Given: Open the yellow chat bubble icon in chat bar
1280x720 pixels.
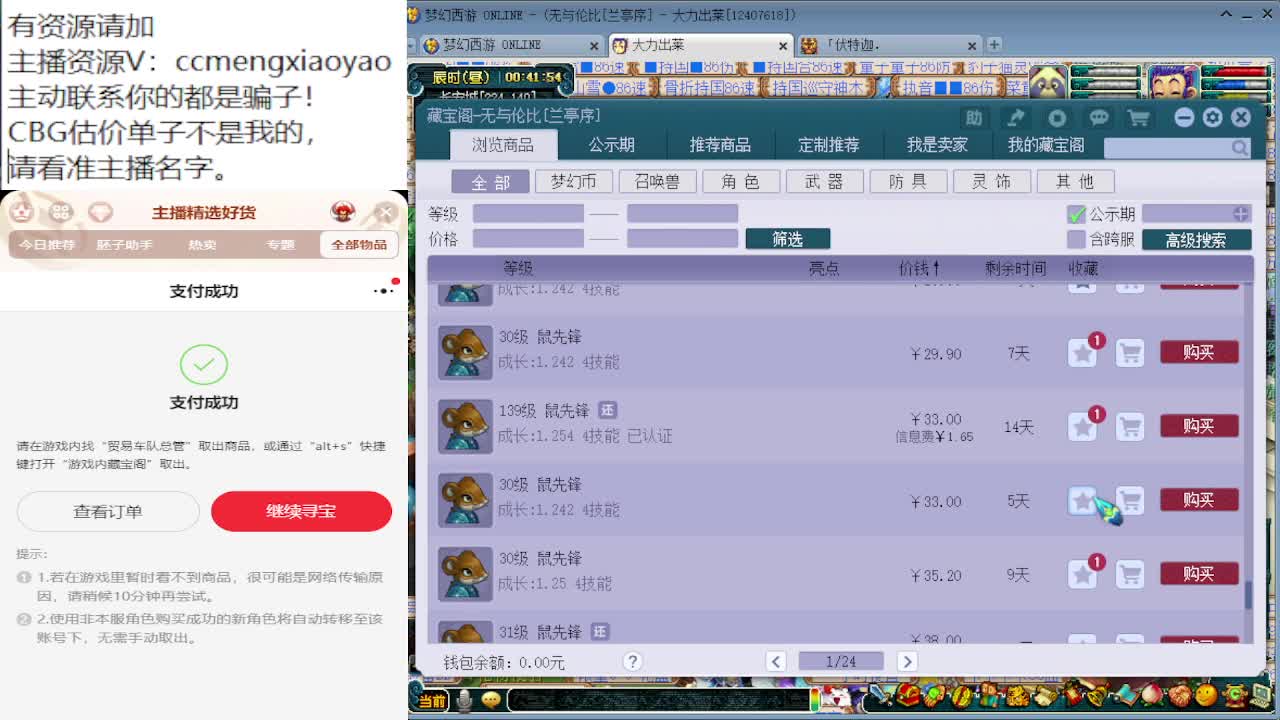Looking at the screenshot, I should pyautogui.click(x=490, y=700).
